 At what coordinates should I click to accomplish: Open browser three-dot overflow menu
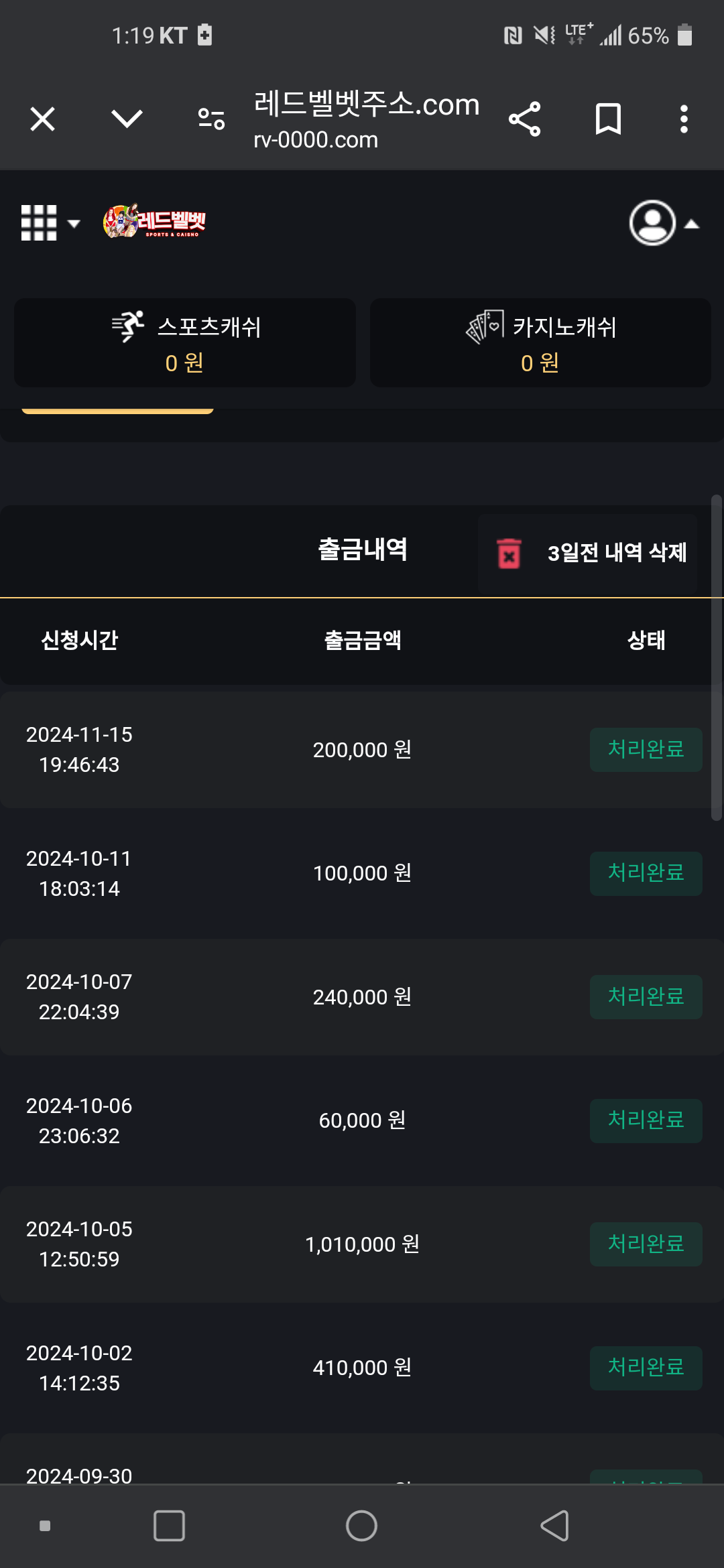click(x=684, y=119)
